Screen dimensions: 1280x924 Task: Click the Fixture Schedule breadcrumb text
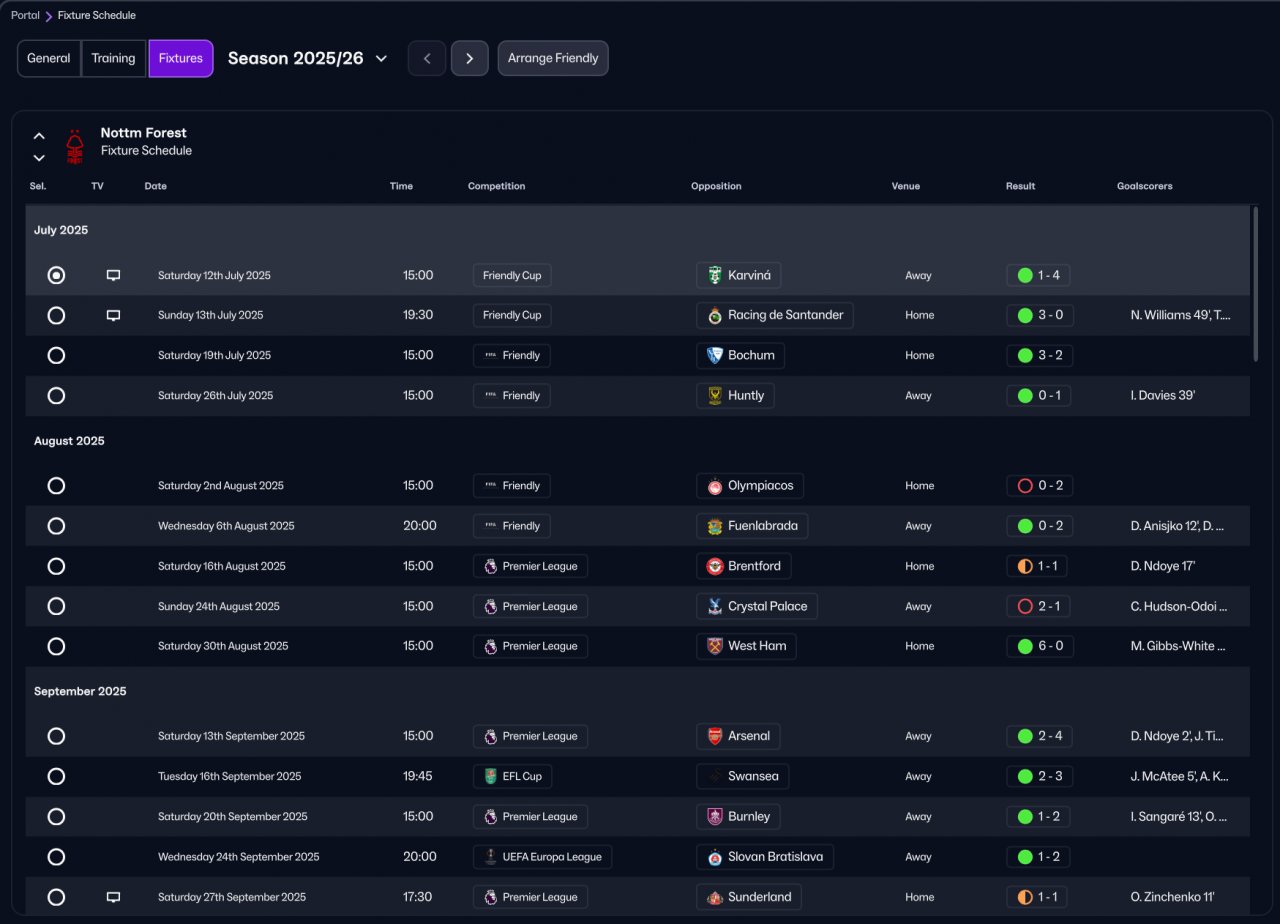tap(97, 15)
